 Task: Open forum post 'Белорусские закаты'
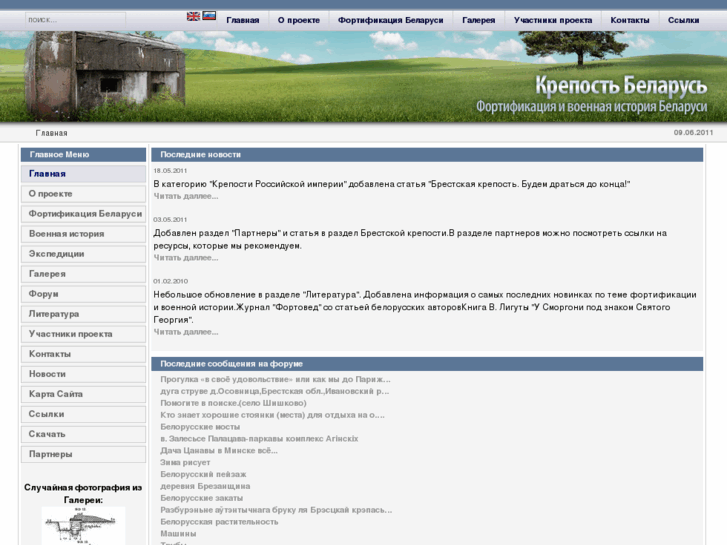(201, 498)
